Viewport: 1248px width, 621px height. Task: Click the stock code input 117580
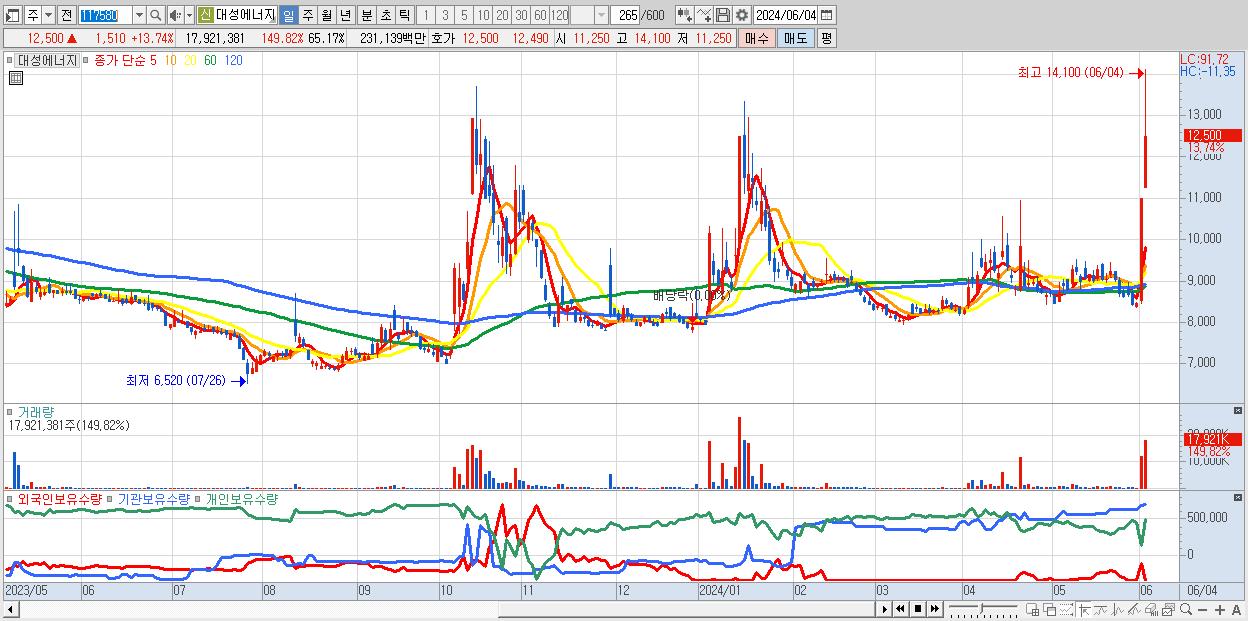105,16
